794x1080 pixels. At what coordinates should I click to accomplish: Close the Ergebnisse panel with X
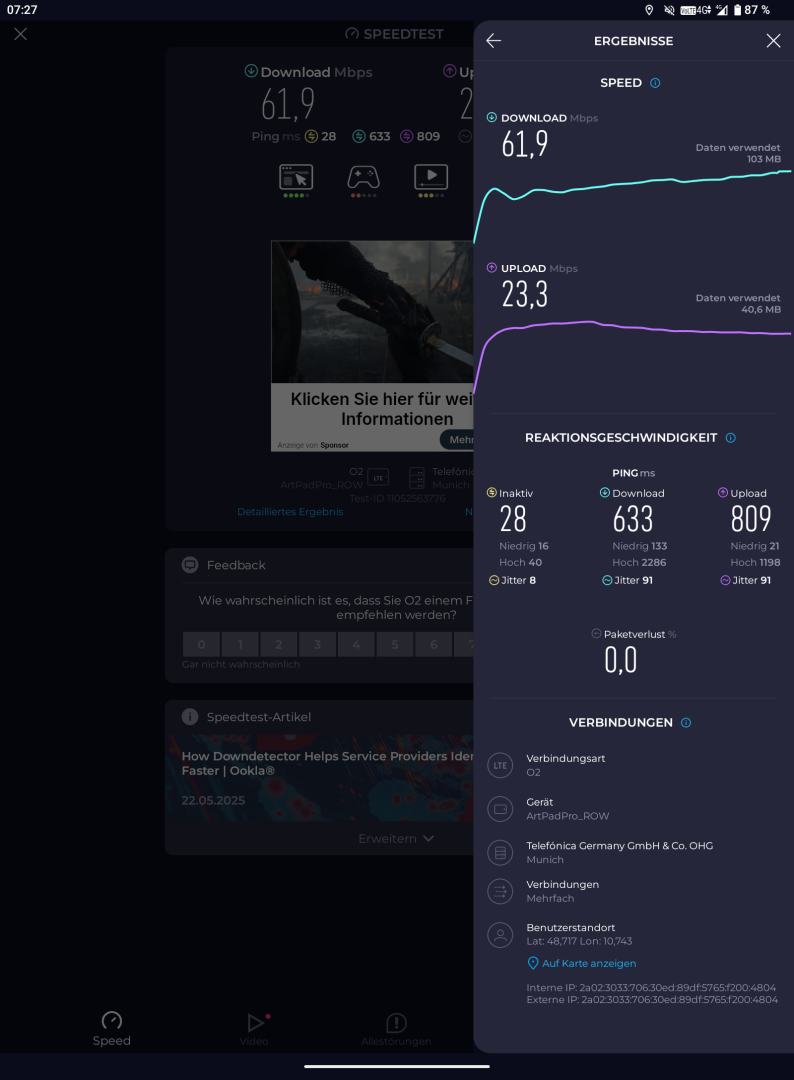coord(773,41)
